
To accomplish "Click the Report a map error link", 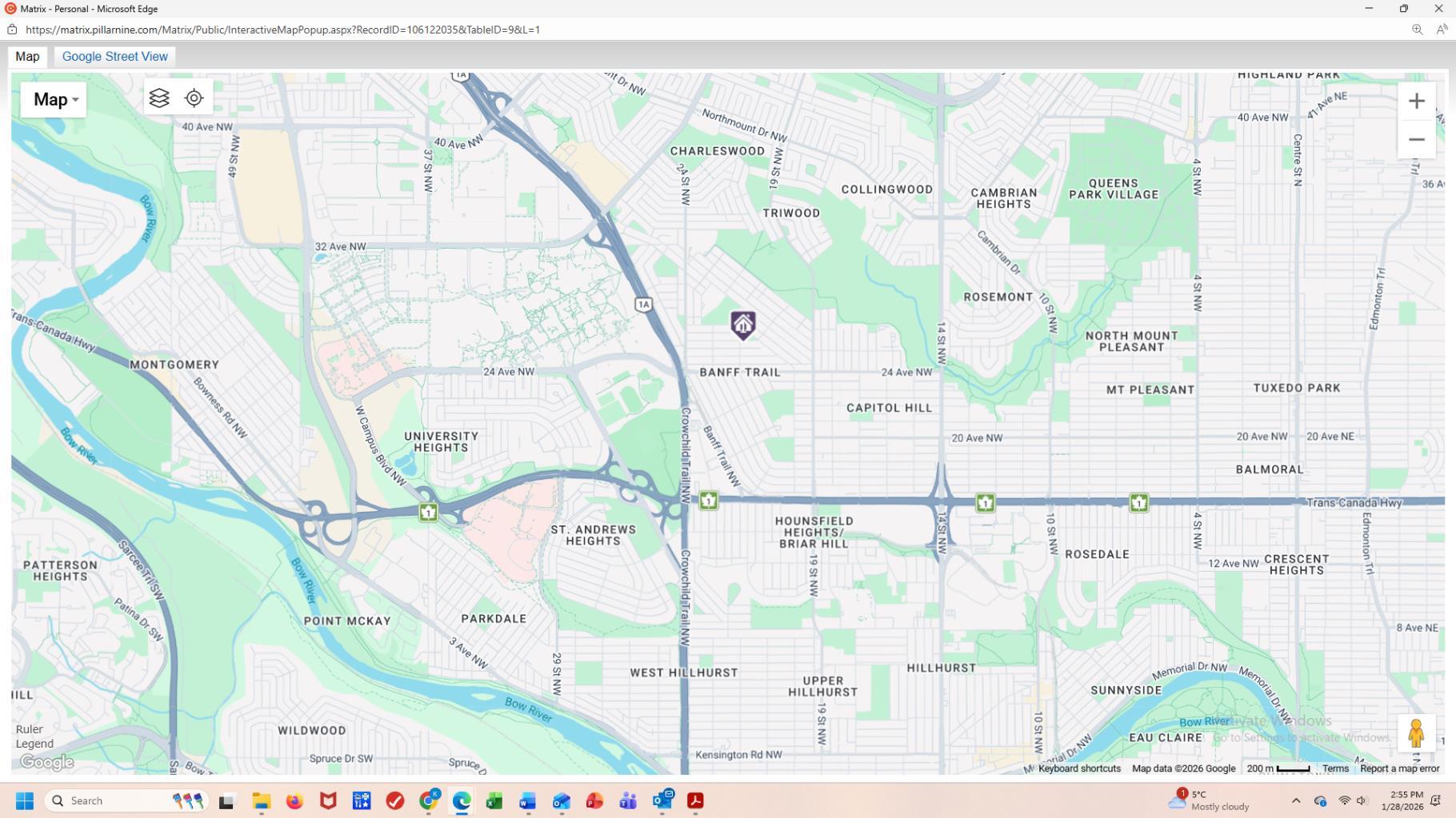I will tap(1399, 768).
